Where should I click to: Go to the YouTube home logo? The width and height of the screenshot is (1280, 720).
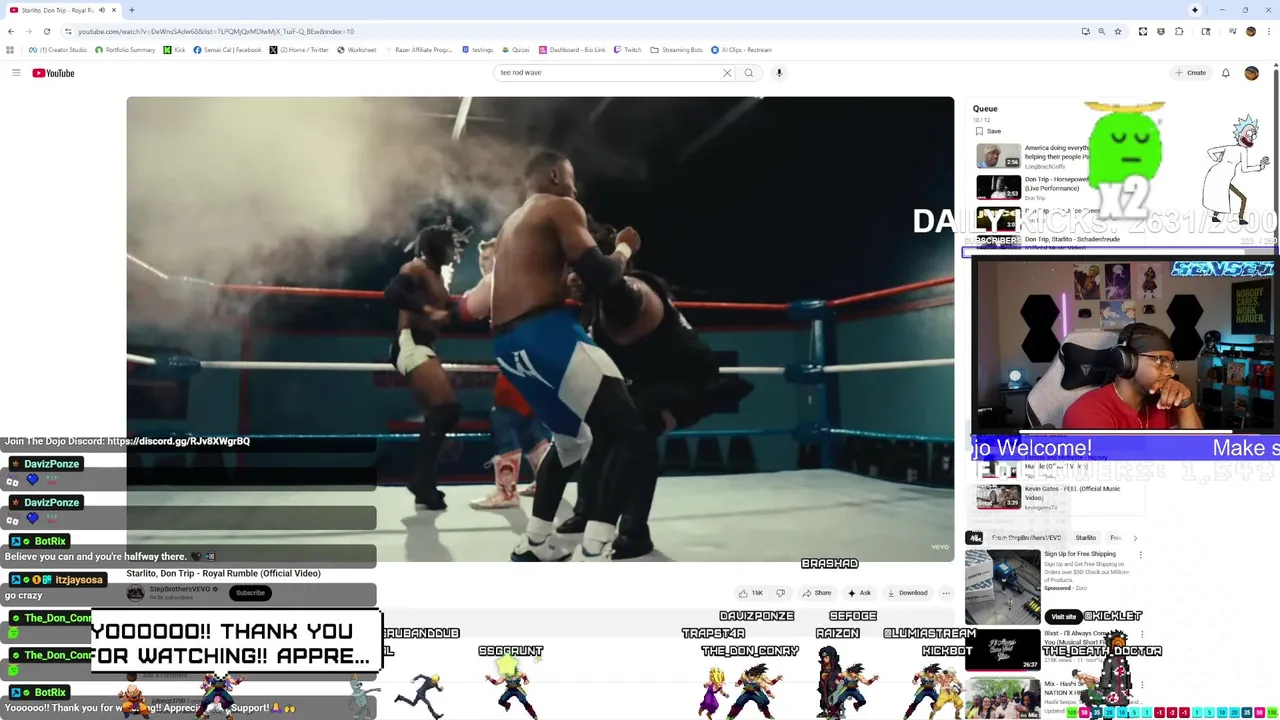[53, 73]
